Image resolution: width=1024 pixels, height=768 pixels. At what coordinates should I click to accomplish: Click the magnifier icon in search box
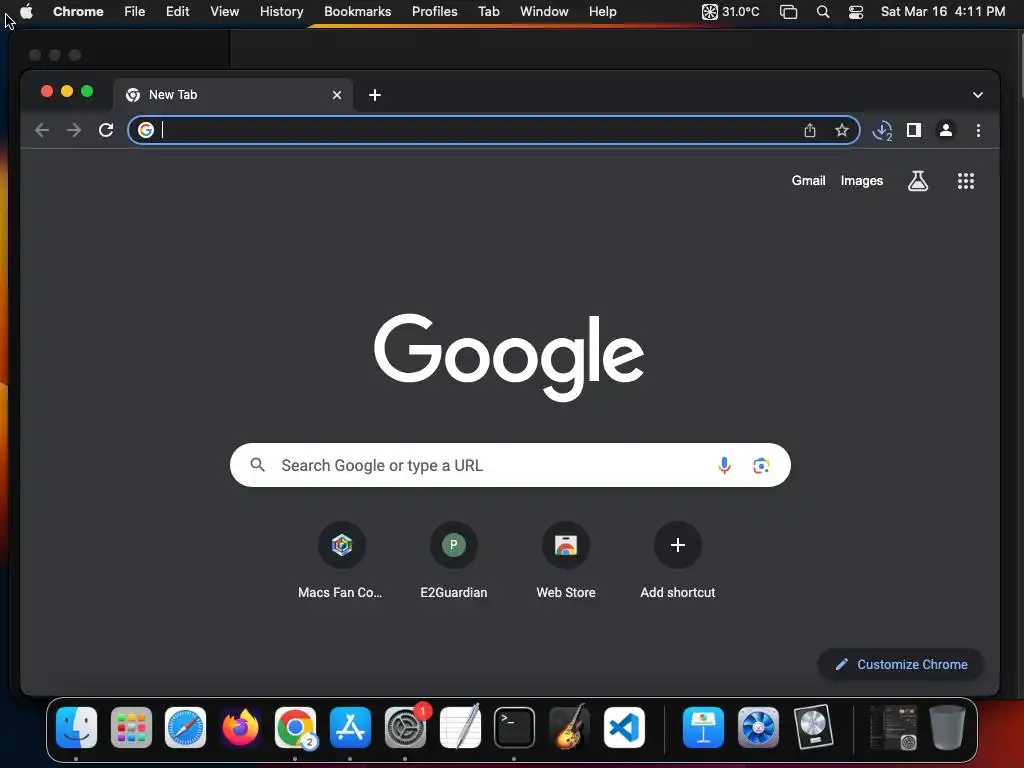(258, 465)
